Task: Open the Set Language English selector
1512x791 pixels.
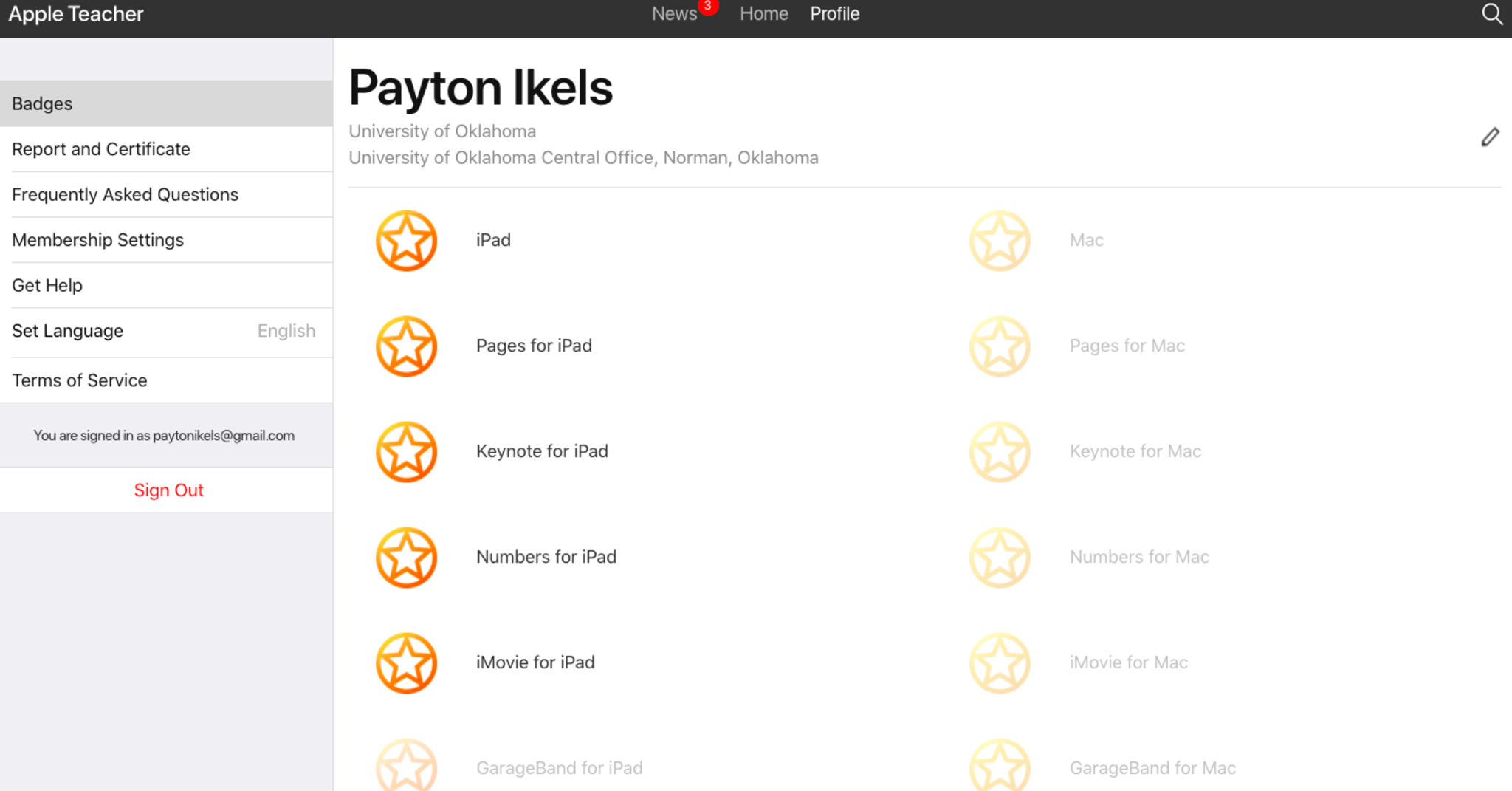Action: pyautogui.click(x=166, y=331)
